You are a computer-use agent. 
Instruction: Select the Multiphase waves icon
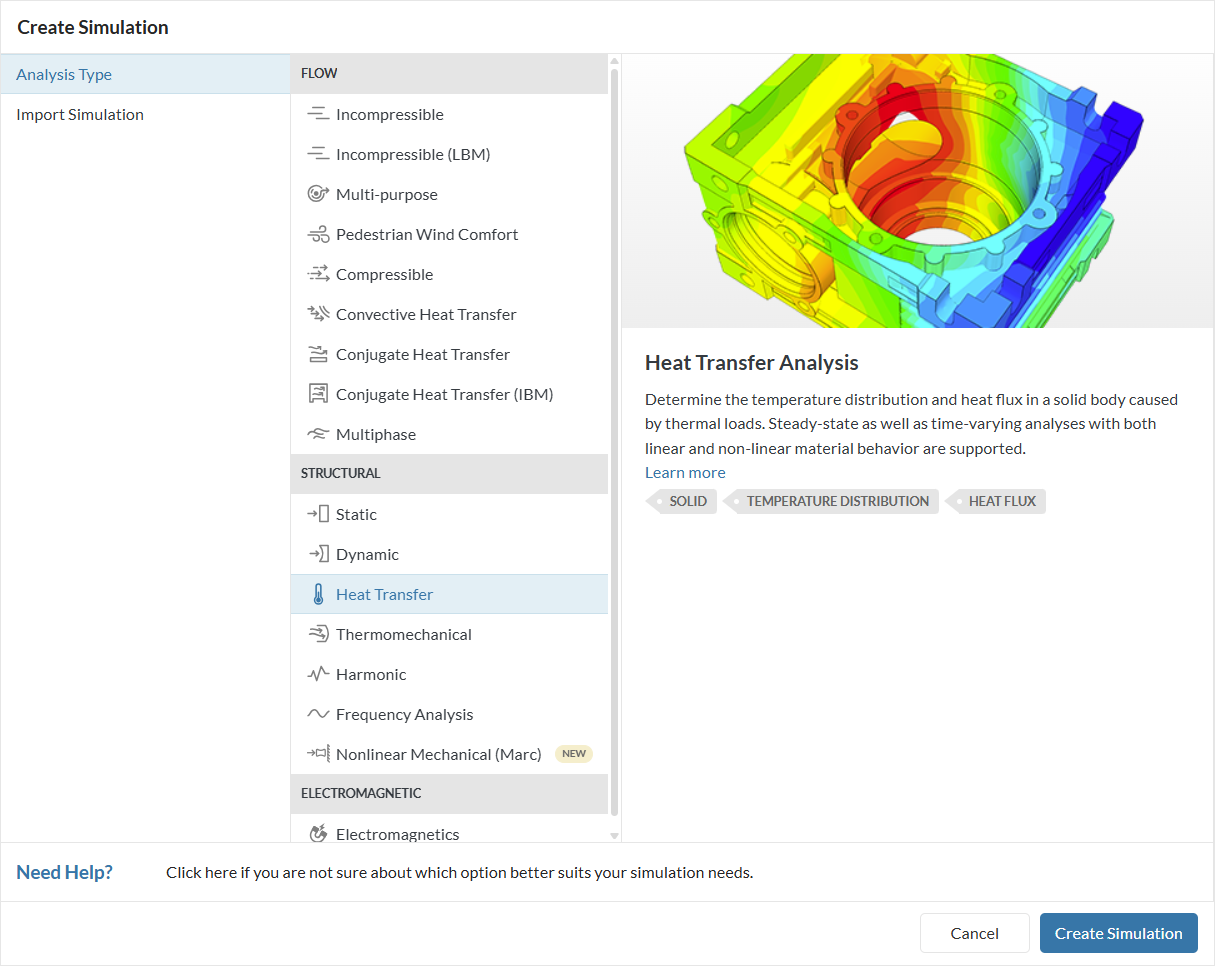tap(318, 434)
